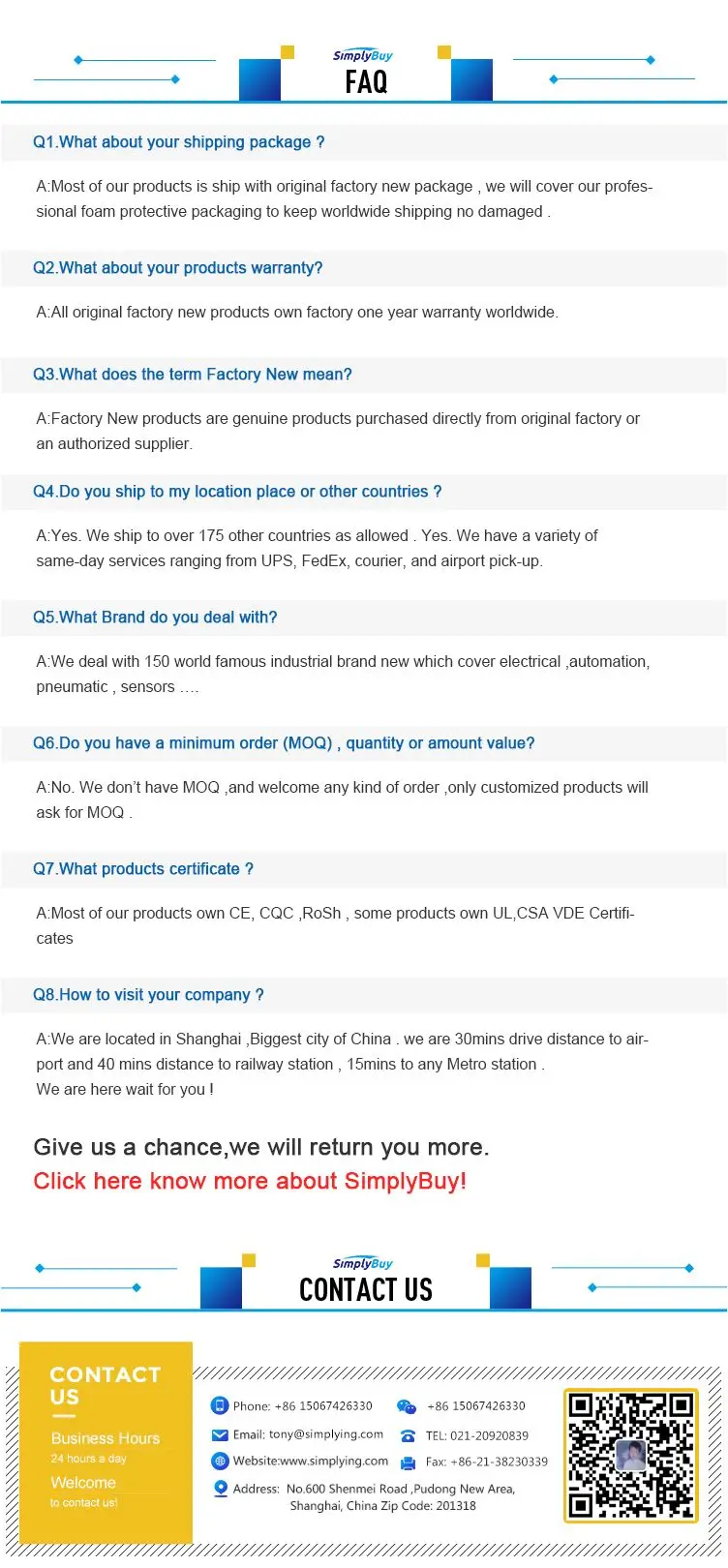Click the tony@simplying.com email address
728x1568 pixels.
(x=326, y=1434)
